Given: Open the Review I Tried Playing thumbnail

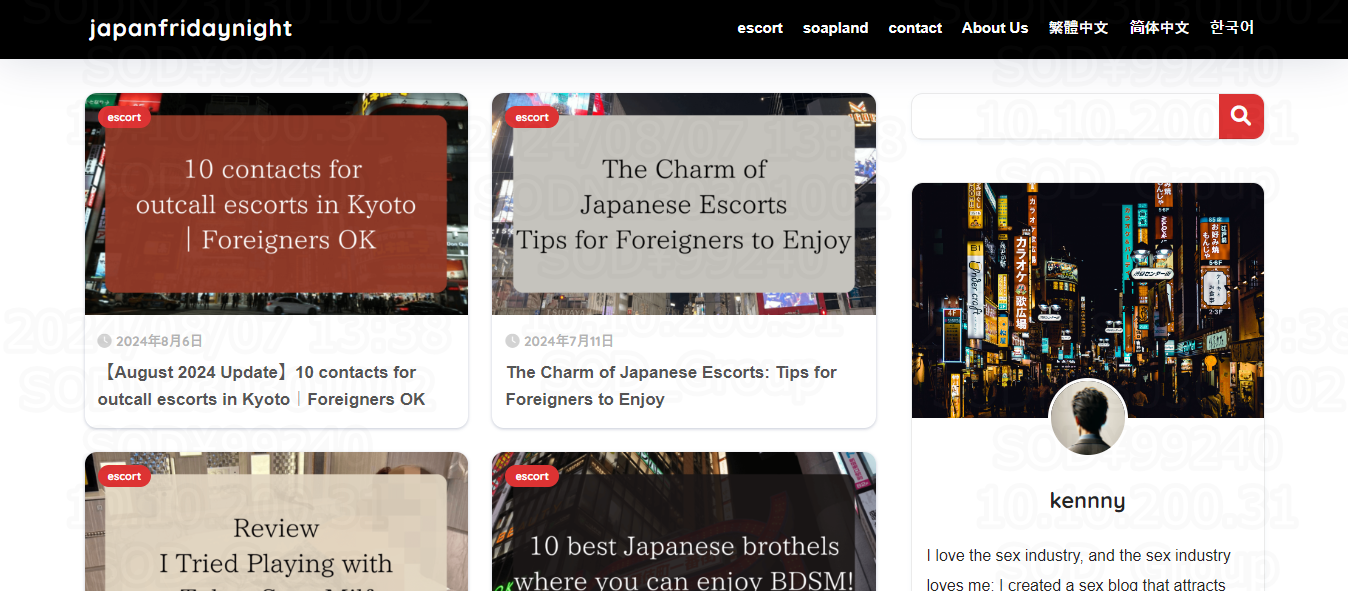Looking at the screenshot, I should (276, 521).
